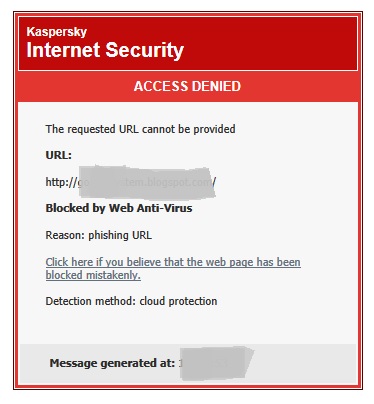Click the bold URL: label

tap(59, 155)
